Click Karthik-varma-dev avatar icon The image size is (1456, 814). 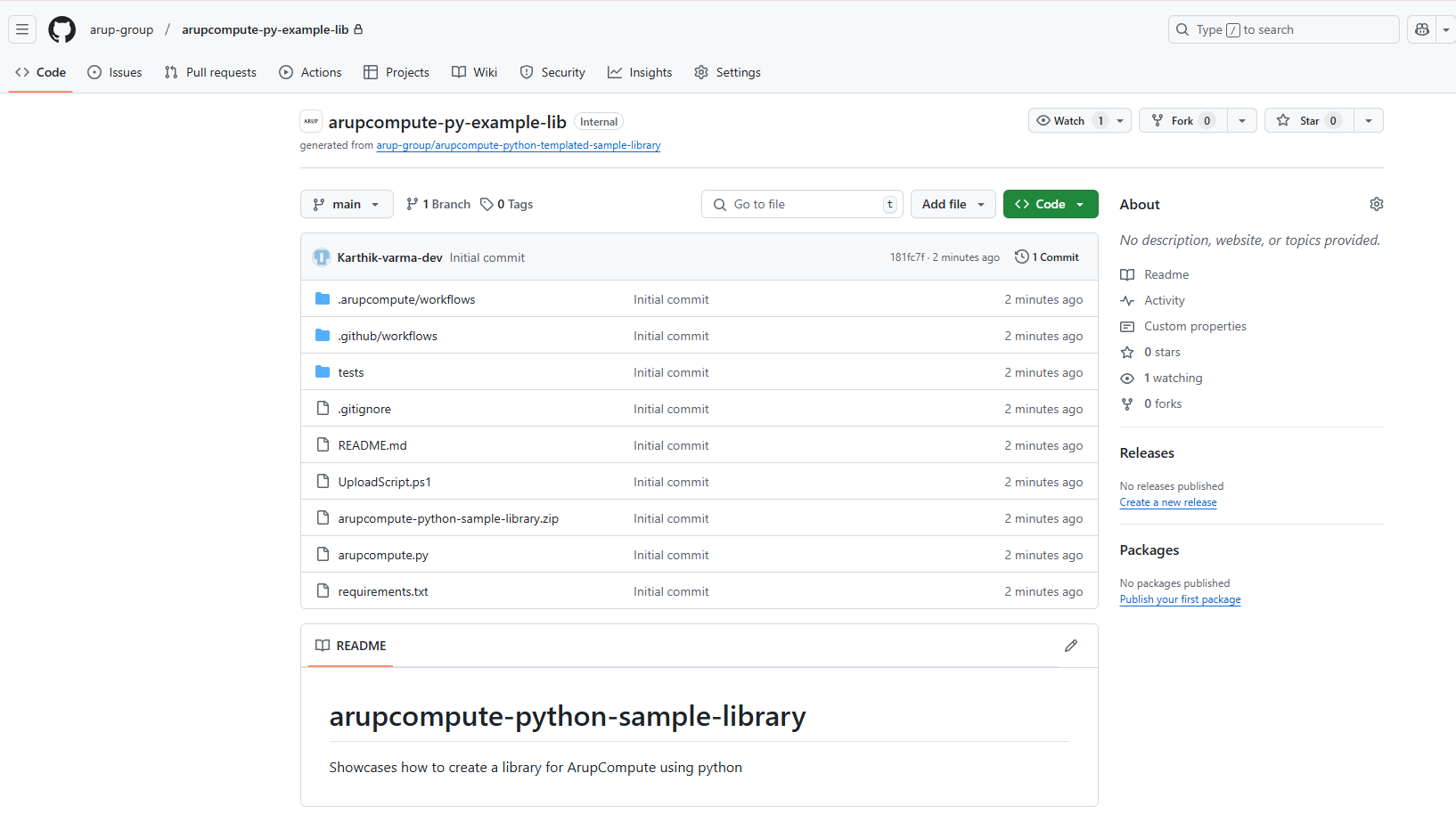[322, 257]
